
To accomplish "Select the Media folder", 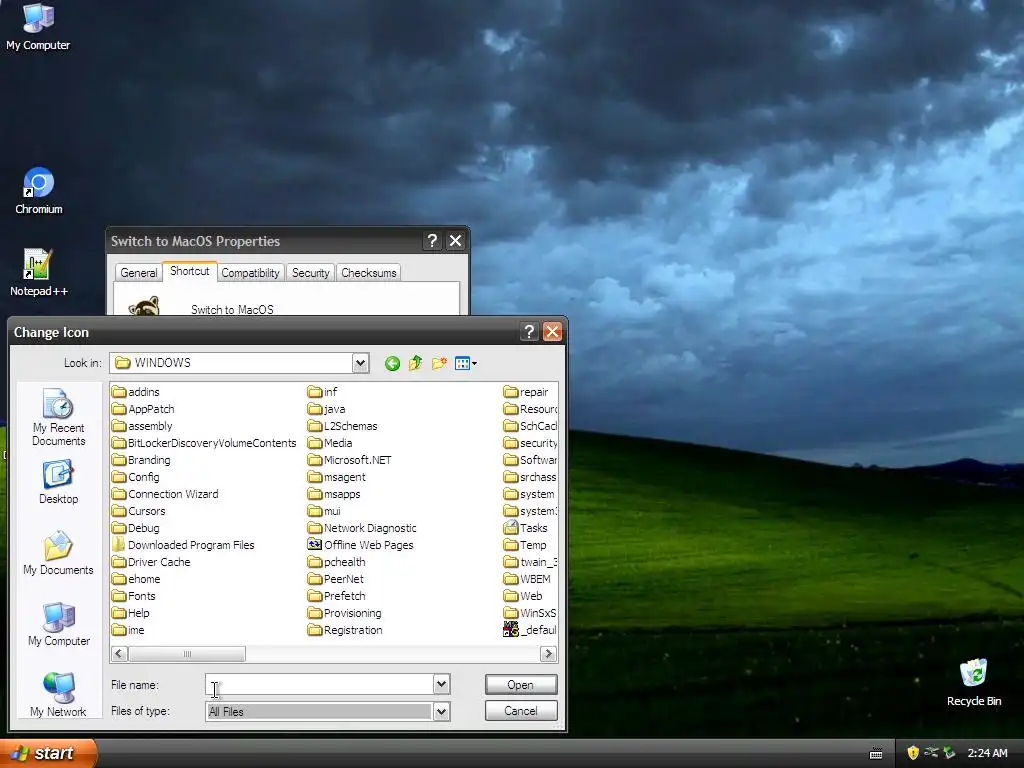I will 330,443.
